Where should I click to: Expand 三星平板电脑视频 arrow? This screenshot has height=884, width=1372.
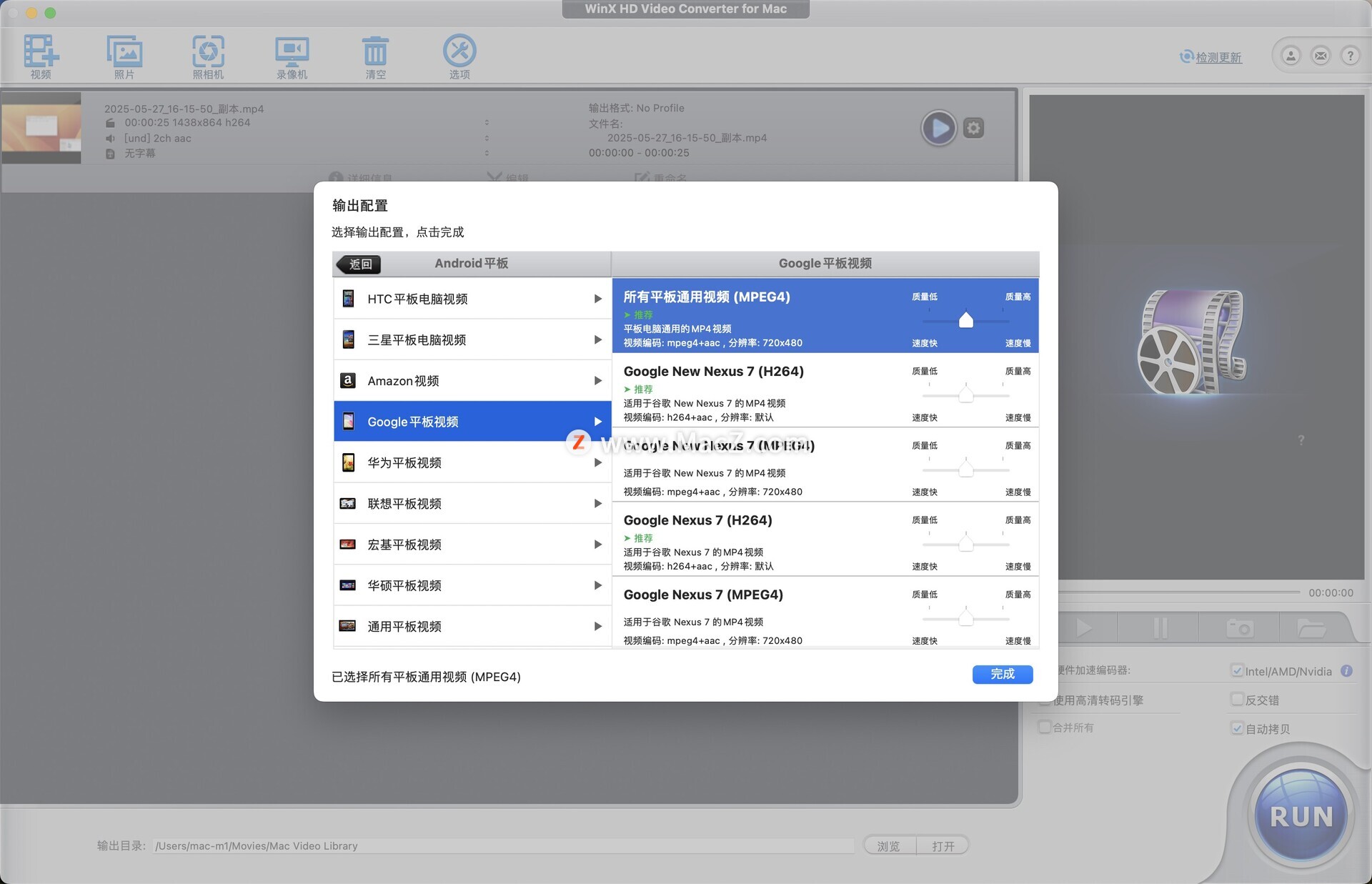[597, 339]
